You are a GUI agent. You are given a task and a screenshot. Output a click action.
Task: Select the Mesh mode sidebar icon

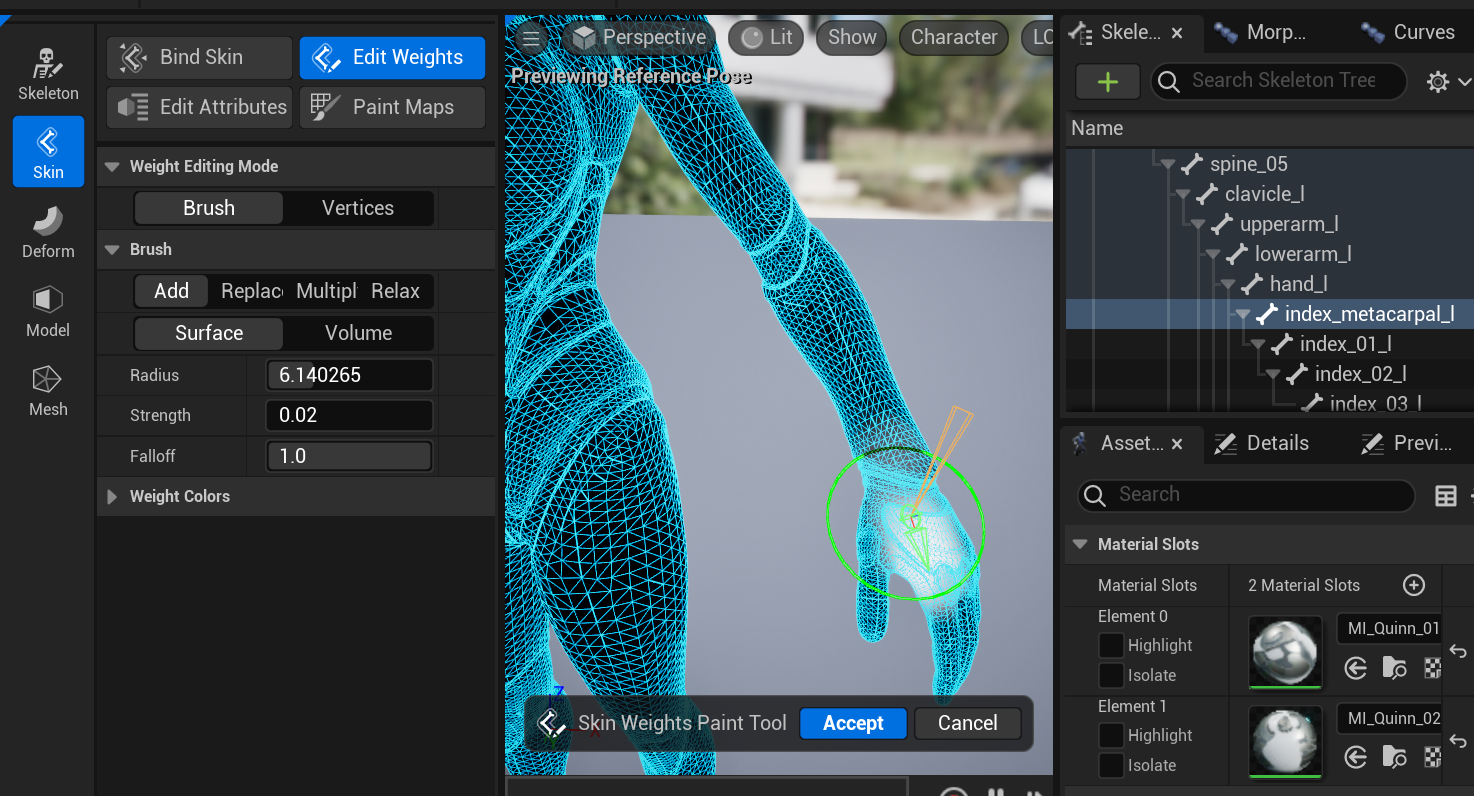48,389
